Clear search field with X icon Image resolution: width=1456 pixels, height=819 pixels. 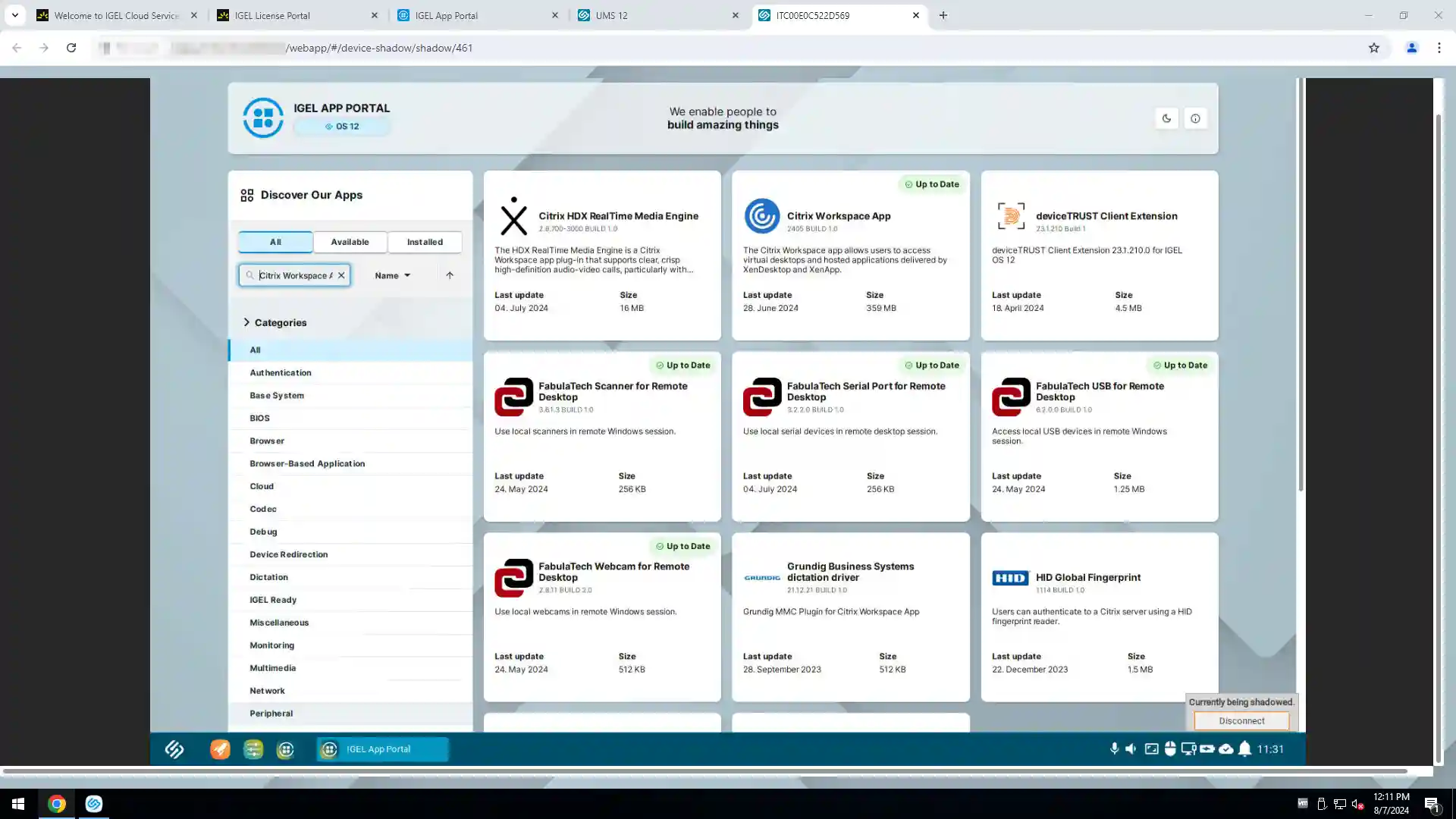pos(341,275)
